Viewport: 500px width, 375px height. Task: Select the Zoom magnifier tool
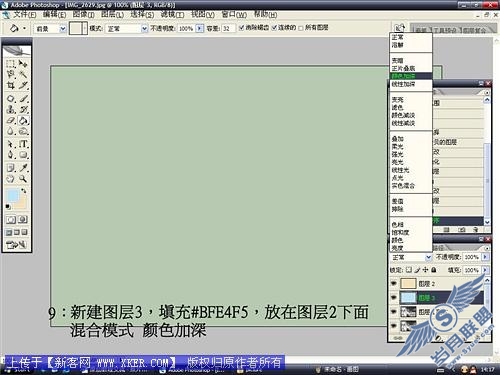point(23,178)
